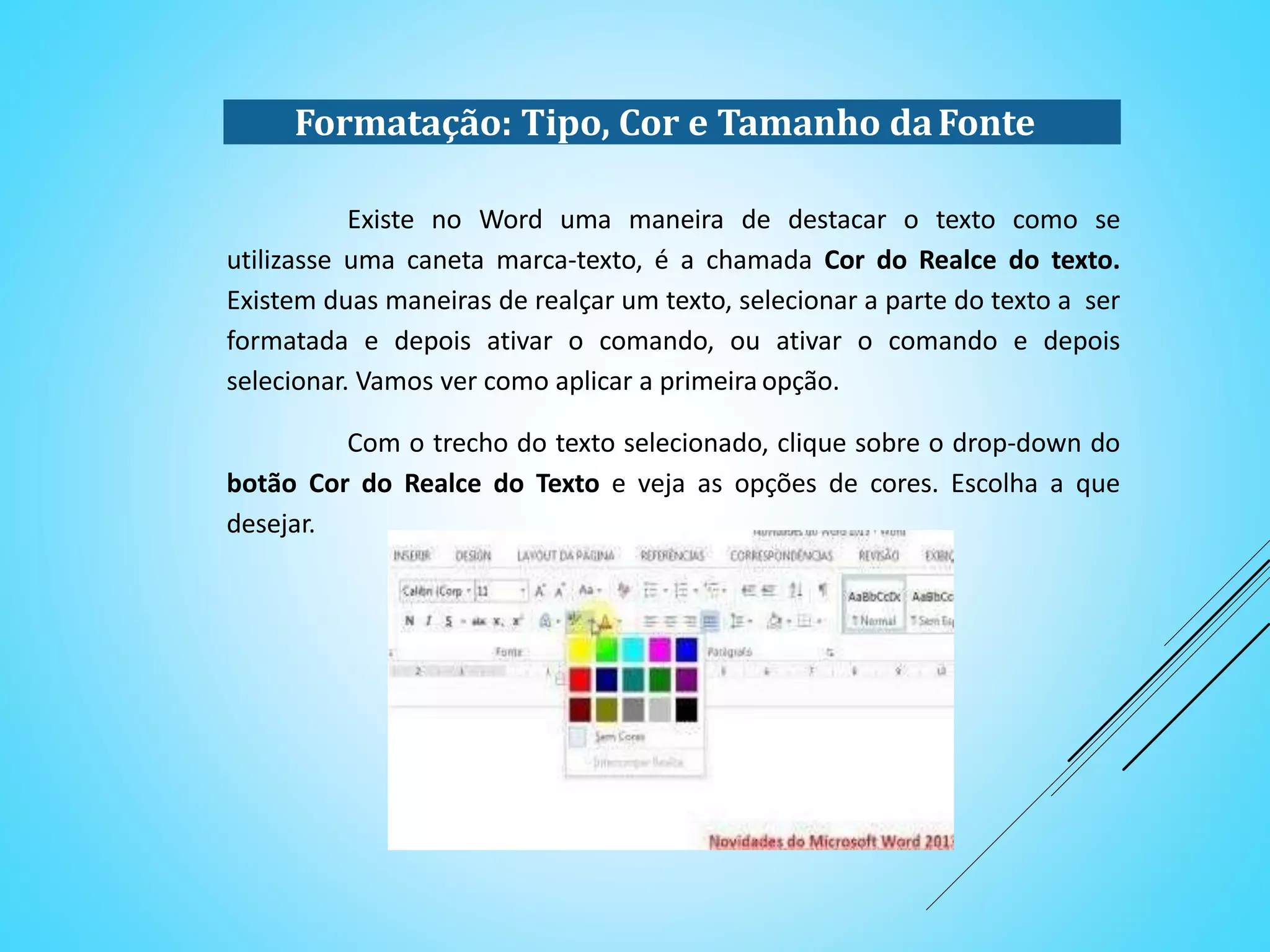Click the strikethrough abc button
The image size is (1270, 952).
coord(479,622)
